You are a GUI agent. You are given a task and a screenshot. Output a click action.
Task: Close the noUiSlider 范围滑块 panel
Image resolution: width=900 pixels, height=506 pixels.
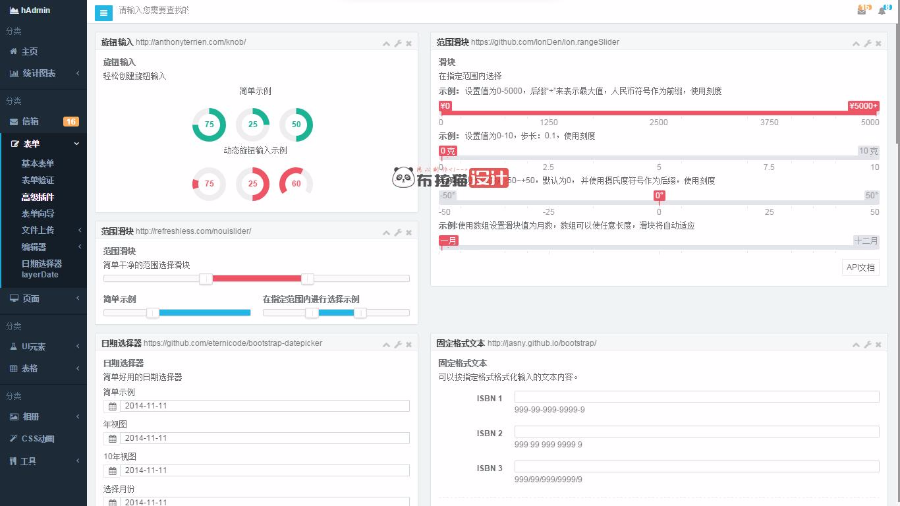point(409,232)
